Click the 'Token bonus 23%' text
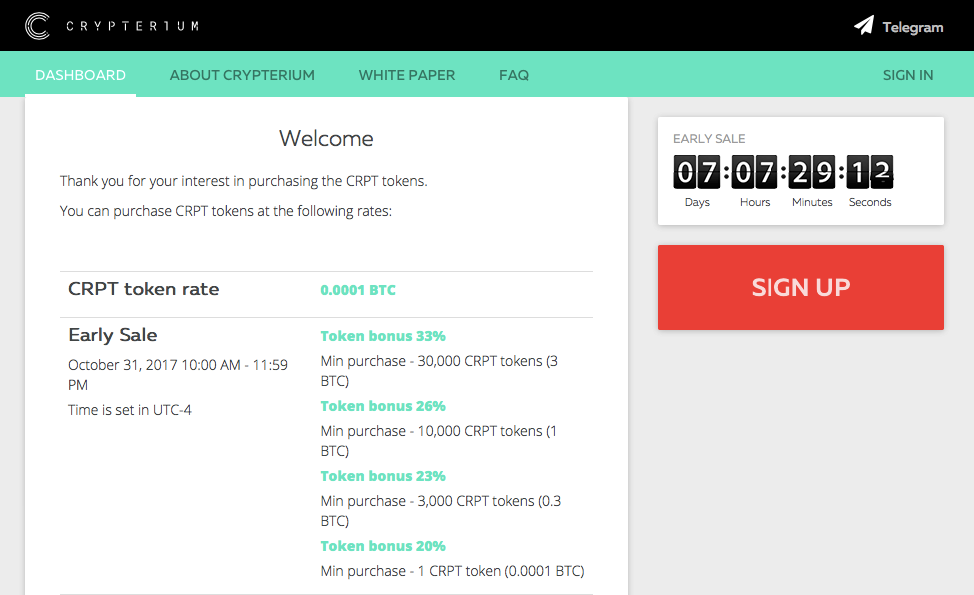 point(383,476)
